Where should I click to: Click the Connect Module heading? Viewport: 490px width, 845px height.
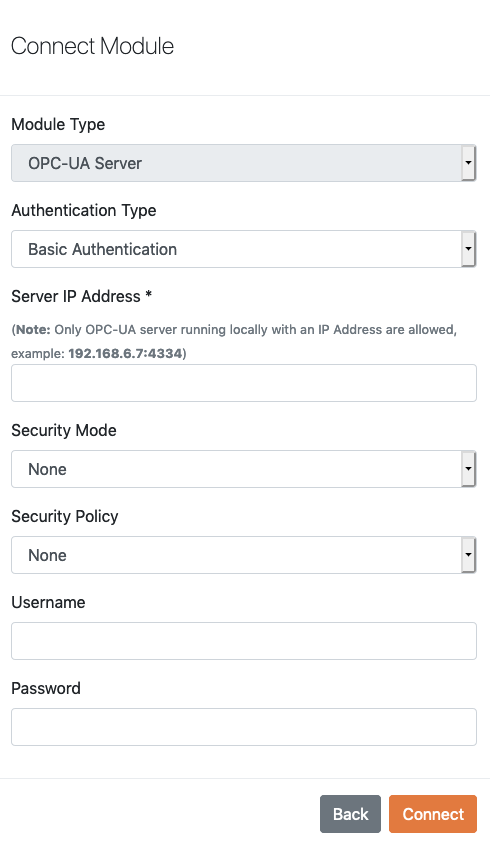(92, 46)
